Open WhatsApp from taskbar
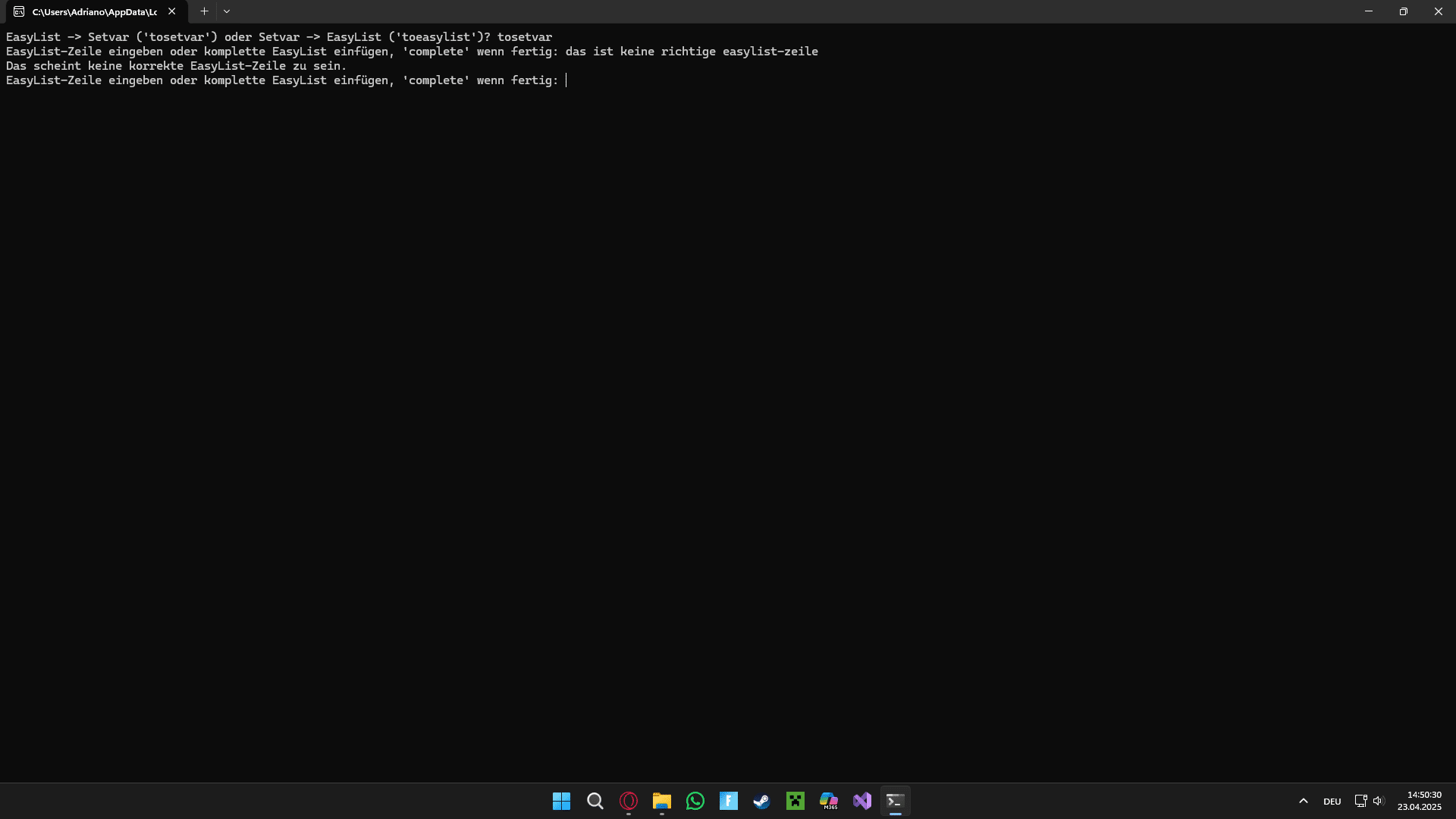Viewport: 1456px width, 819px height. point(695,801)
